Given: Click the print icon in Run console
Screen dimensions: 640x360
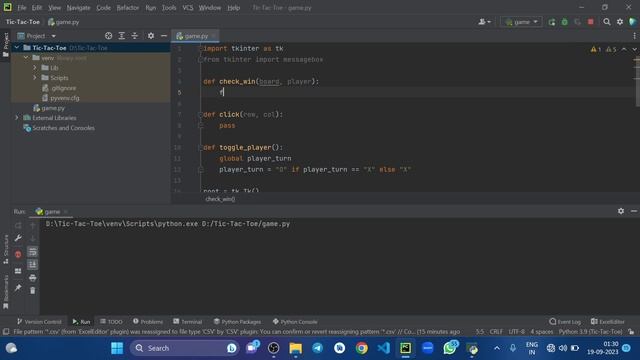Looking at the screenshot, I should coord(33,278).
